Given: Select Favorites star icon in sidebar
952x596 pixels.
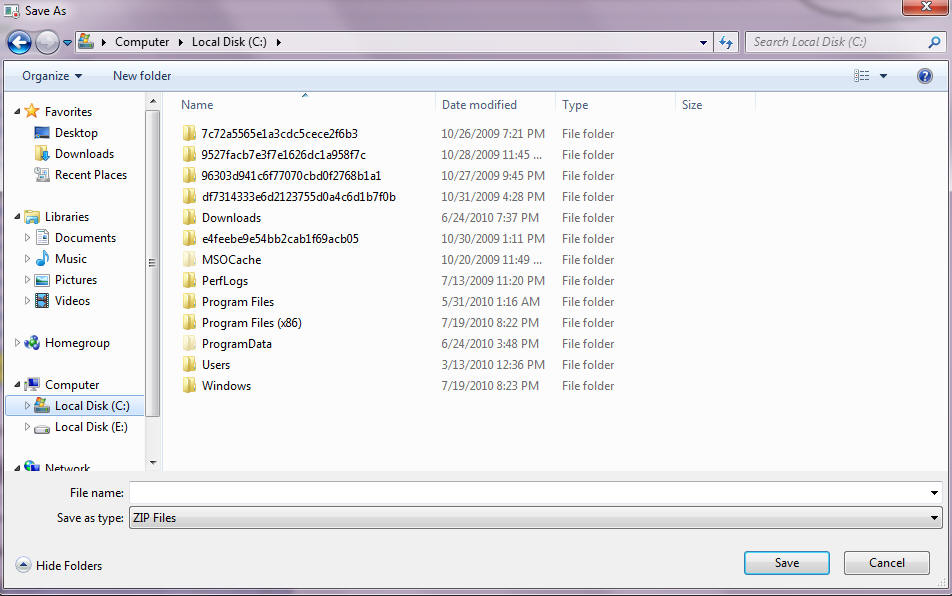Looking at the screenshot, I should click(x=32, y=111).
